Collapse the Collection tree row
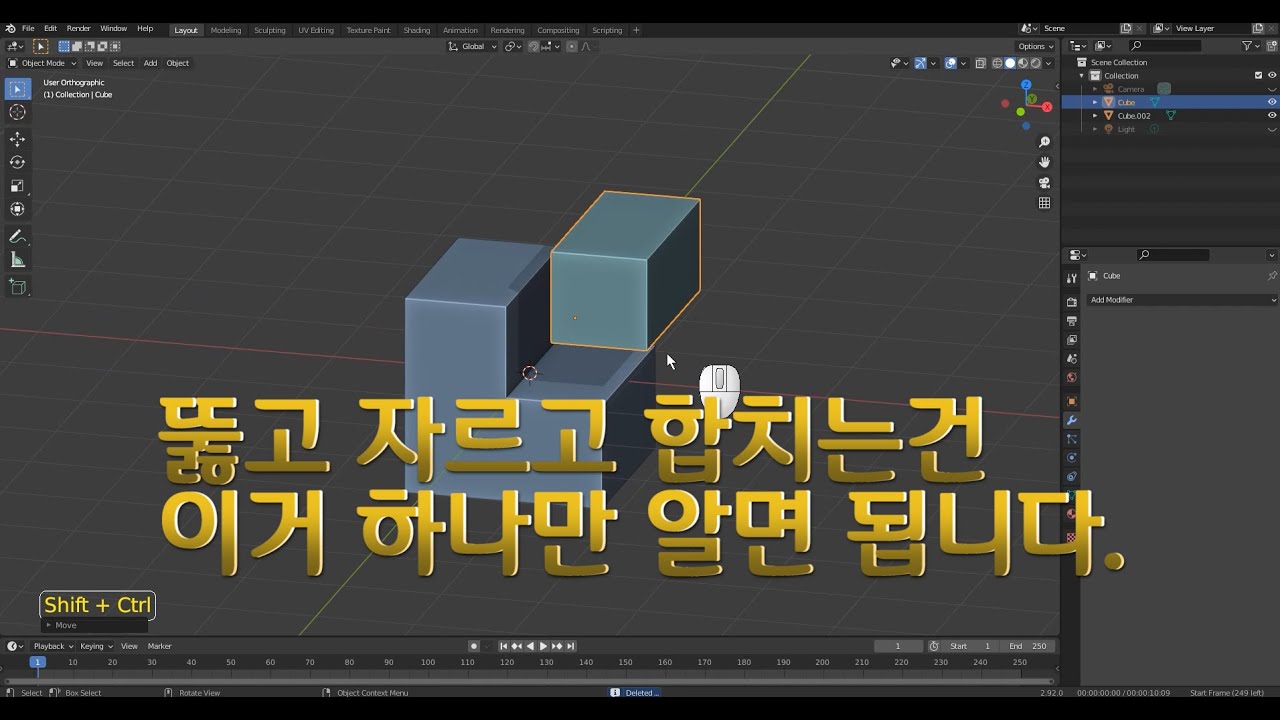The image size is (1280, 720). click(x=1081, y=75)
